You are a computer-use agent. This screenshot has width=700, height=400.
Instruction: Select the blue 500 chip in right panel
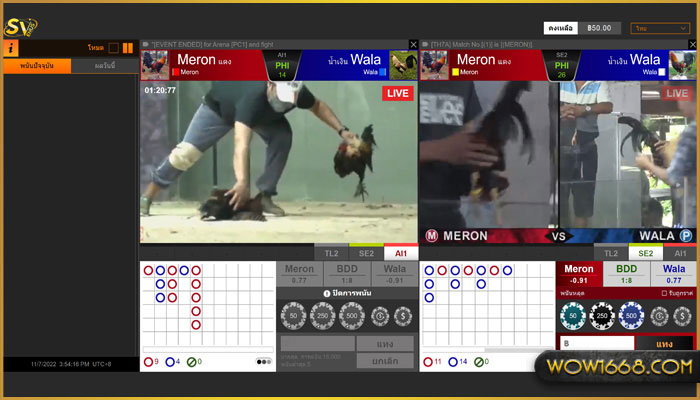[x=632, y=316]
